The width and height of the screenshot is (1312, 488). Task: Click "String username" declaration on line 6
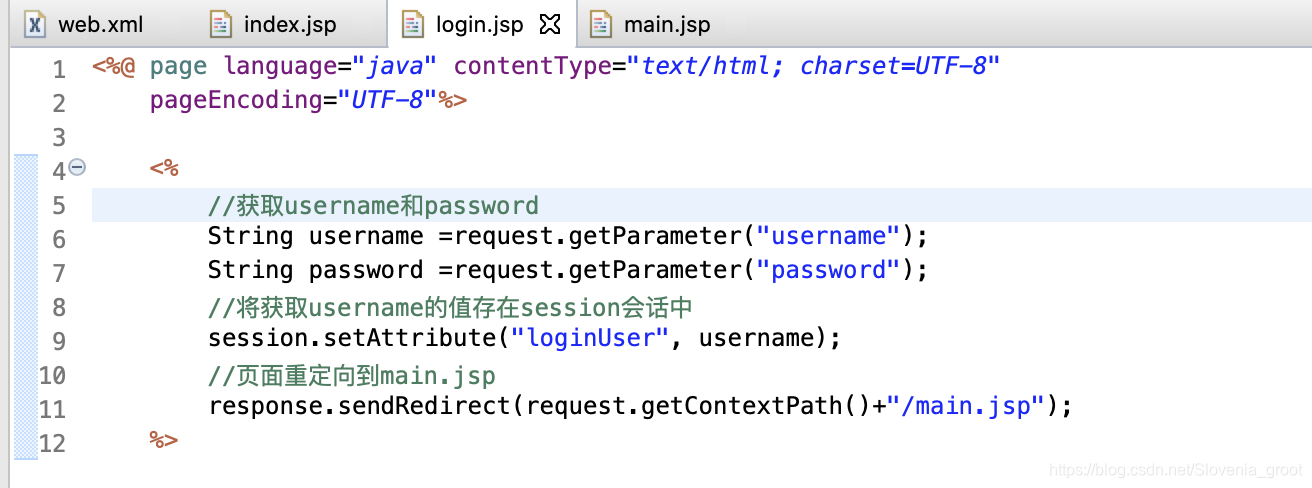316,237
